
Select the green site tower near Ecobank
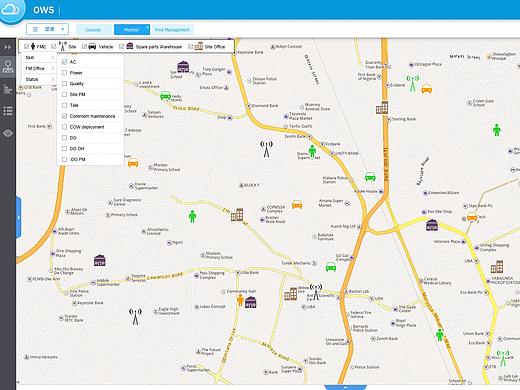pyautogui.click(x=413, y=83)
